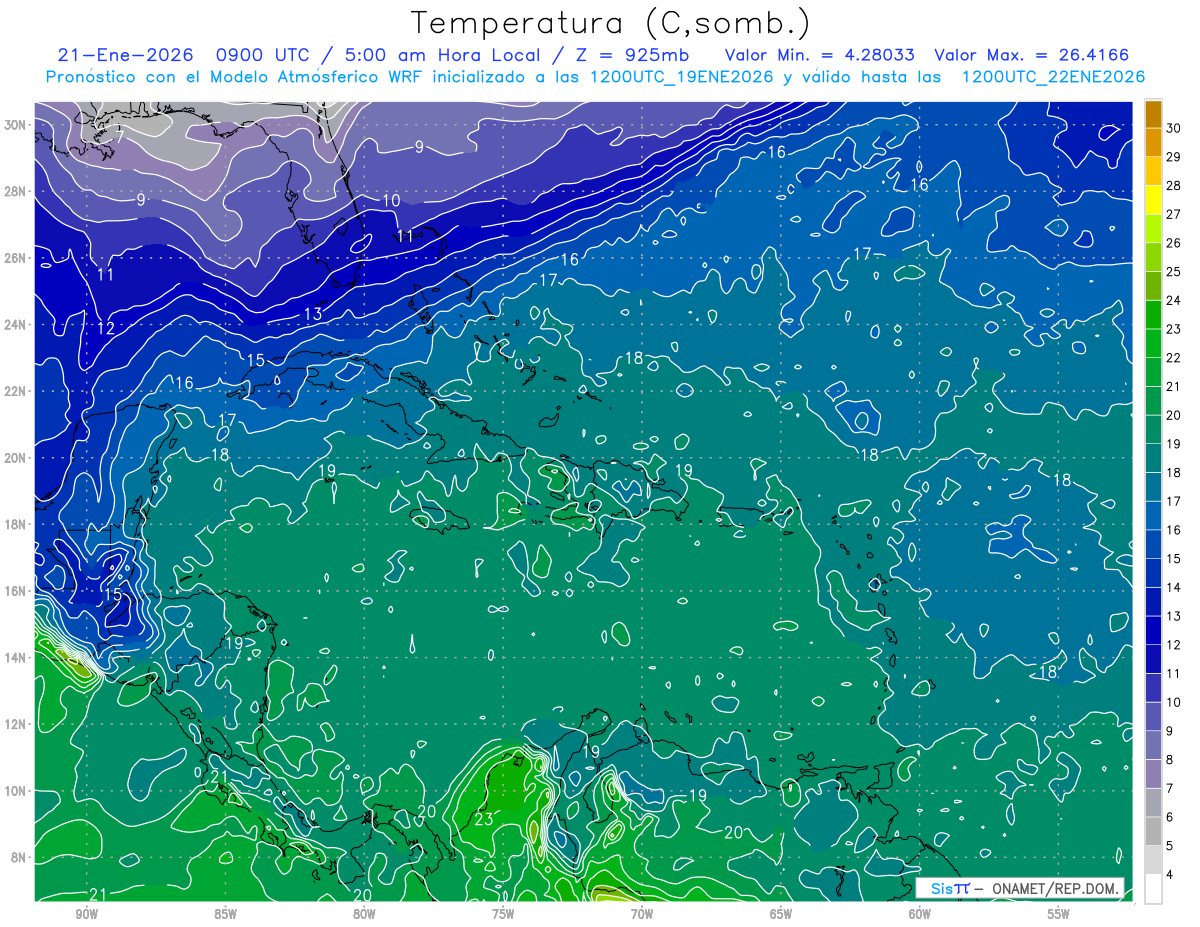Click the 75W longitude axis label
Screen dimensions: 1200x927
[503, 914]
